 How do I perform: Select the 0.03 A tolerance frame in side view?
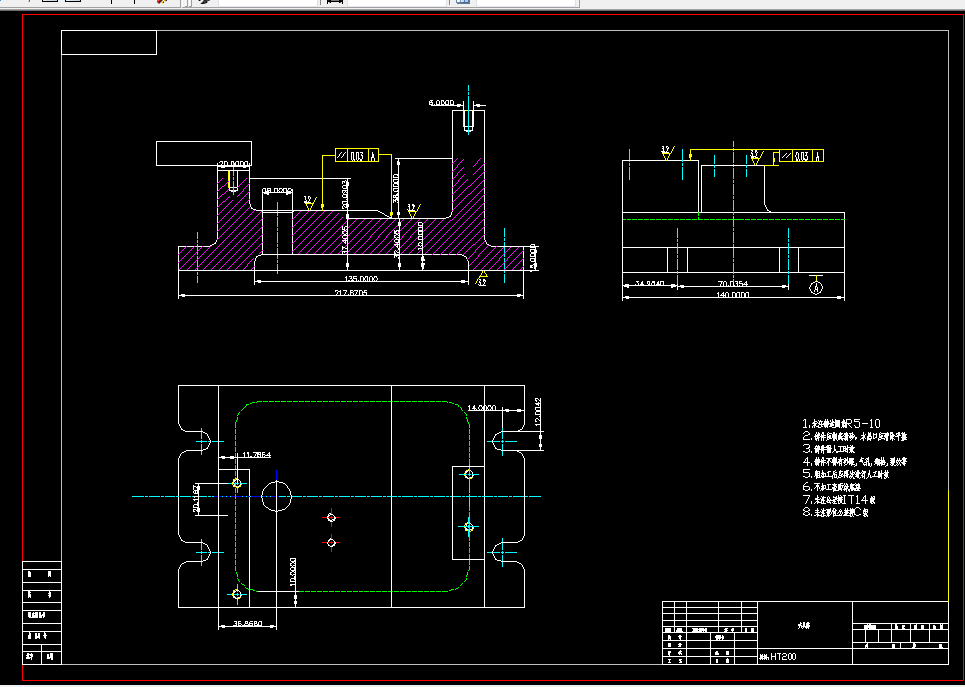tap(802, 156)
